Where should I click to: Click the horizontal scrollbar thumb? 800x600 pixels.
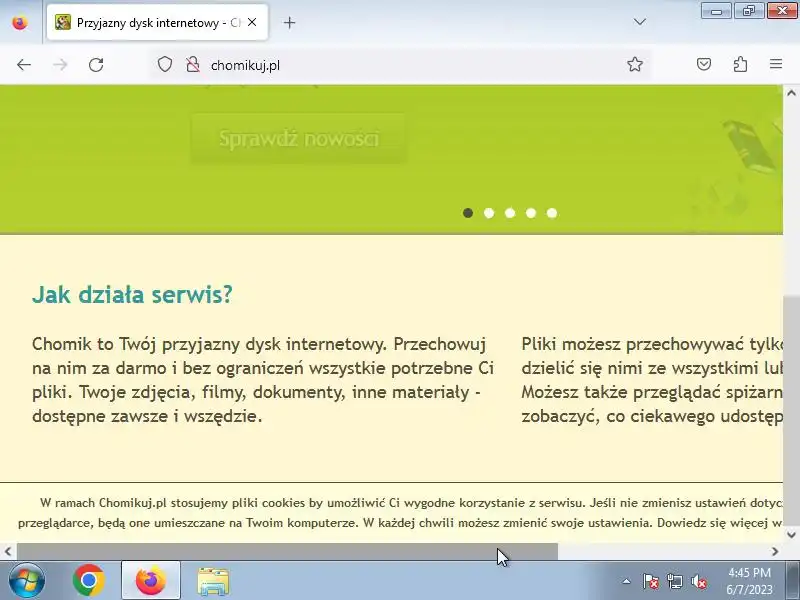coord(287,551)
